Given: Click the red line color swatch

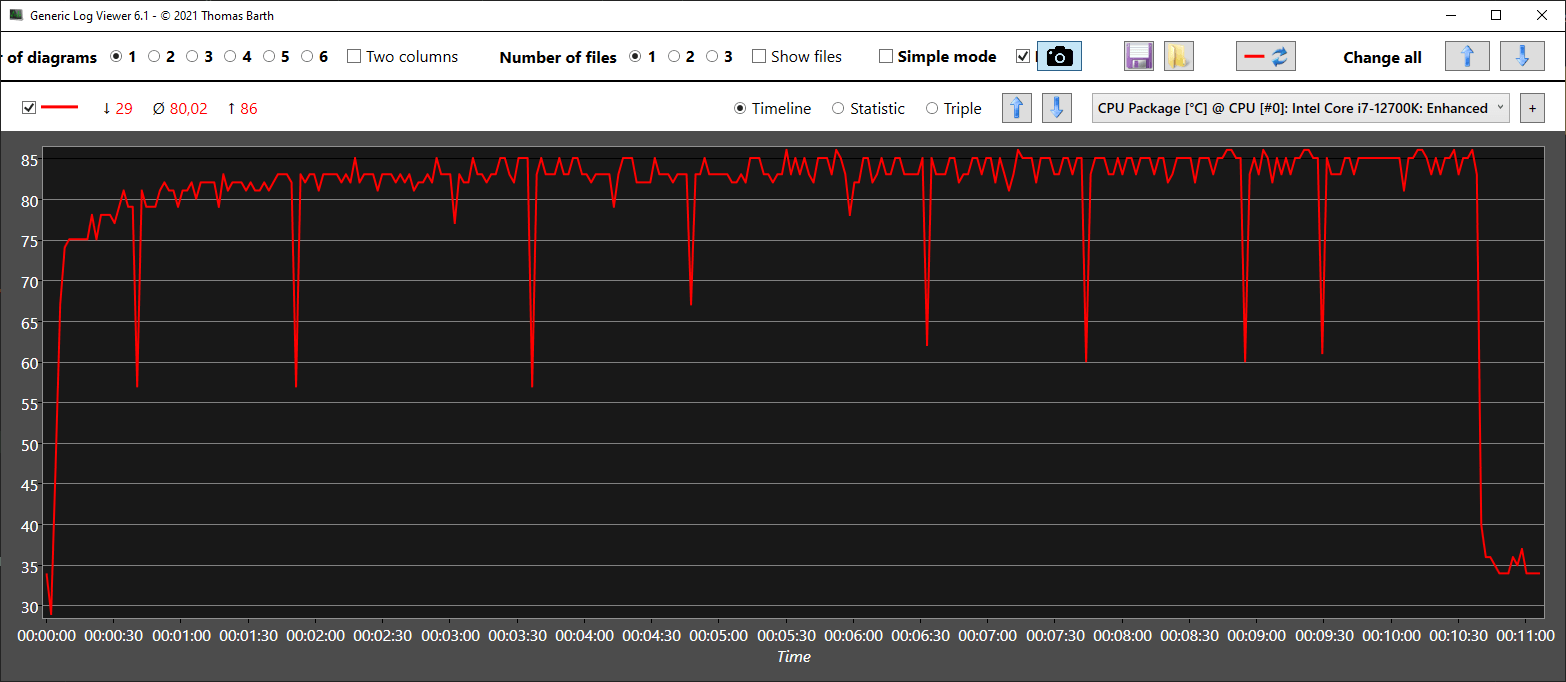Looking at the screenshot, I should click(59, 108).
